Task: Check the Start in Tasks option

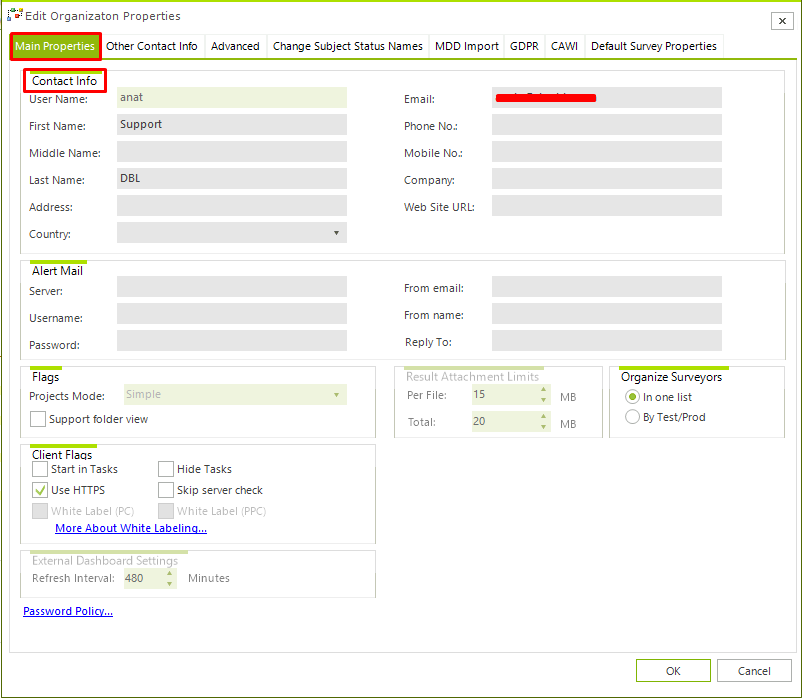Action: [x=40, y=469]
